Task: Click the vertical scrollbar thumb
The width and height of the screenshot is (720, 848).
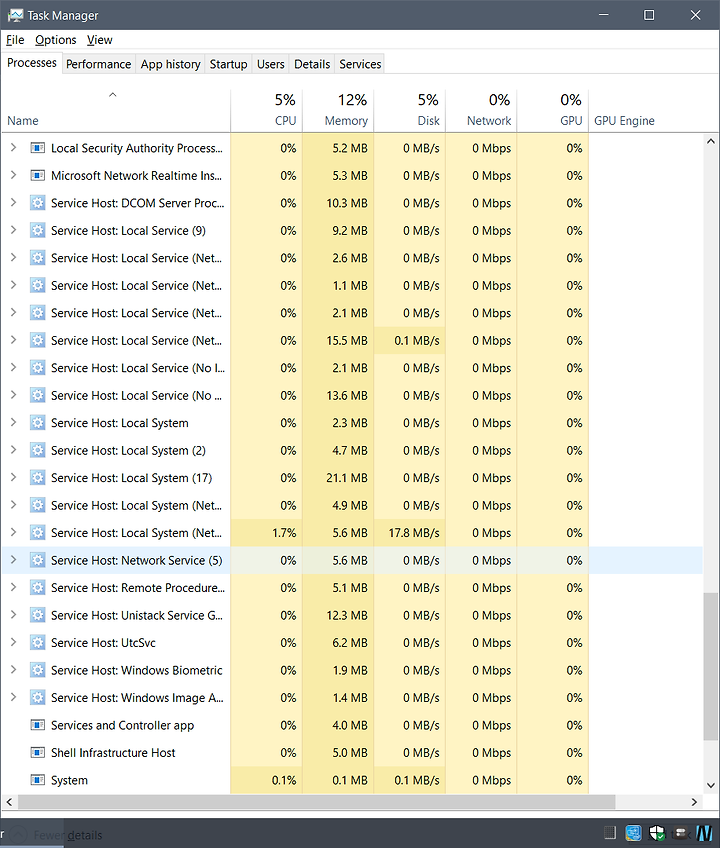Action: 711,666
